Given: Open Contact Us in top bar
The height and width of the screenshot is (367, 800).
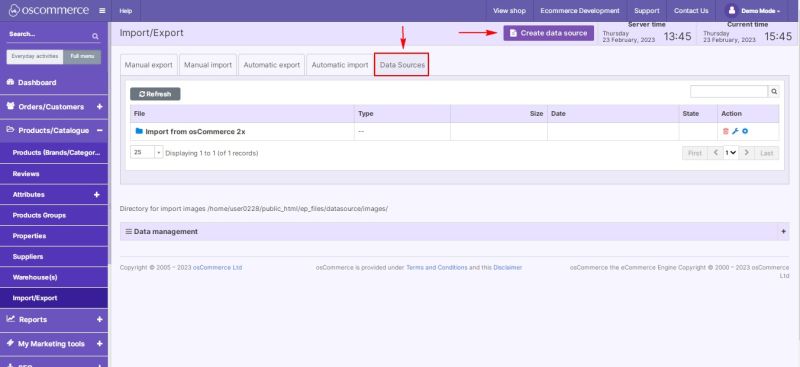Looking at the screenshot, I should coord(691,11).
